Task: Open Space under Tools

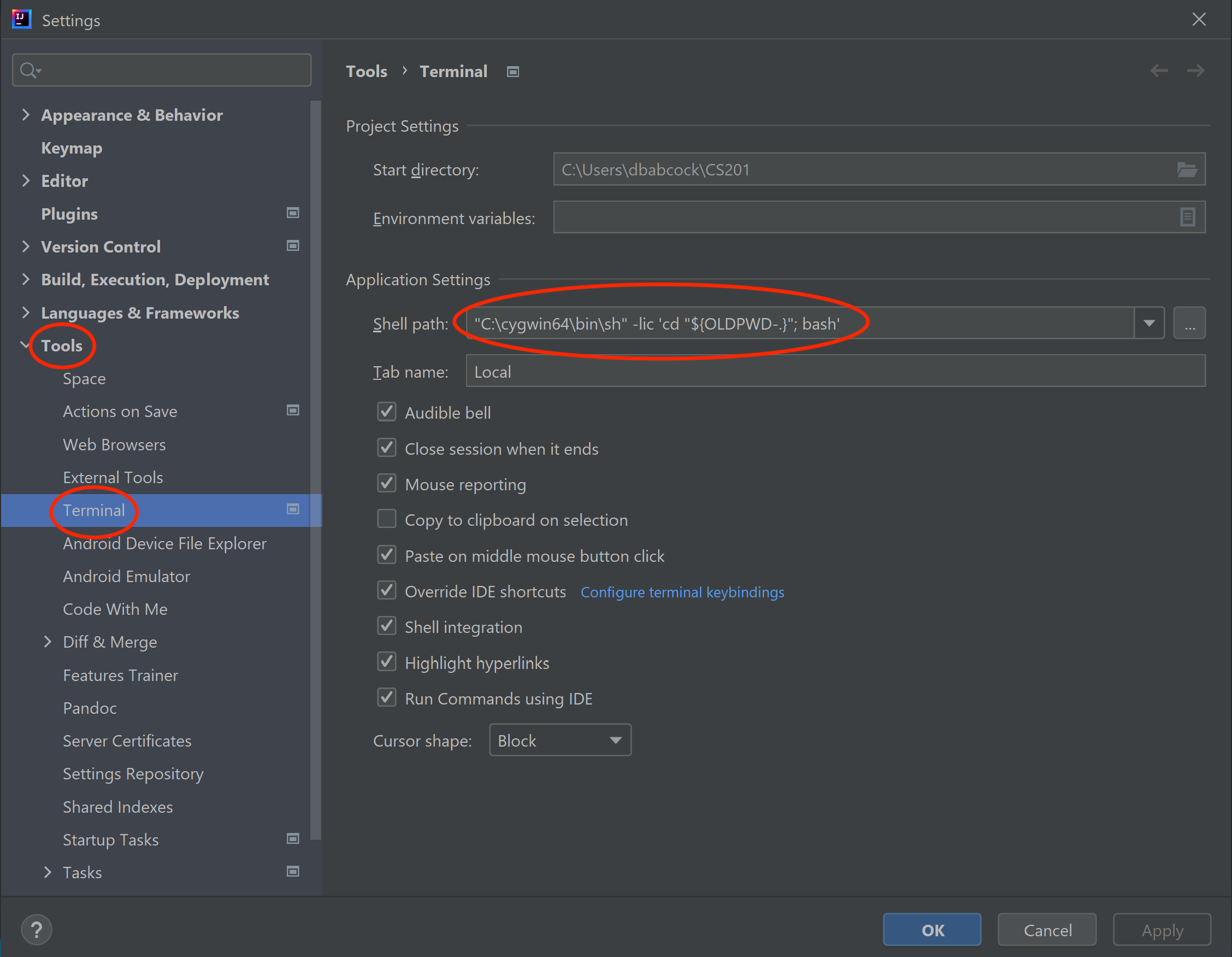Action: (84, 379)
